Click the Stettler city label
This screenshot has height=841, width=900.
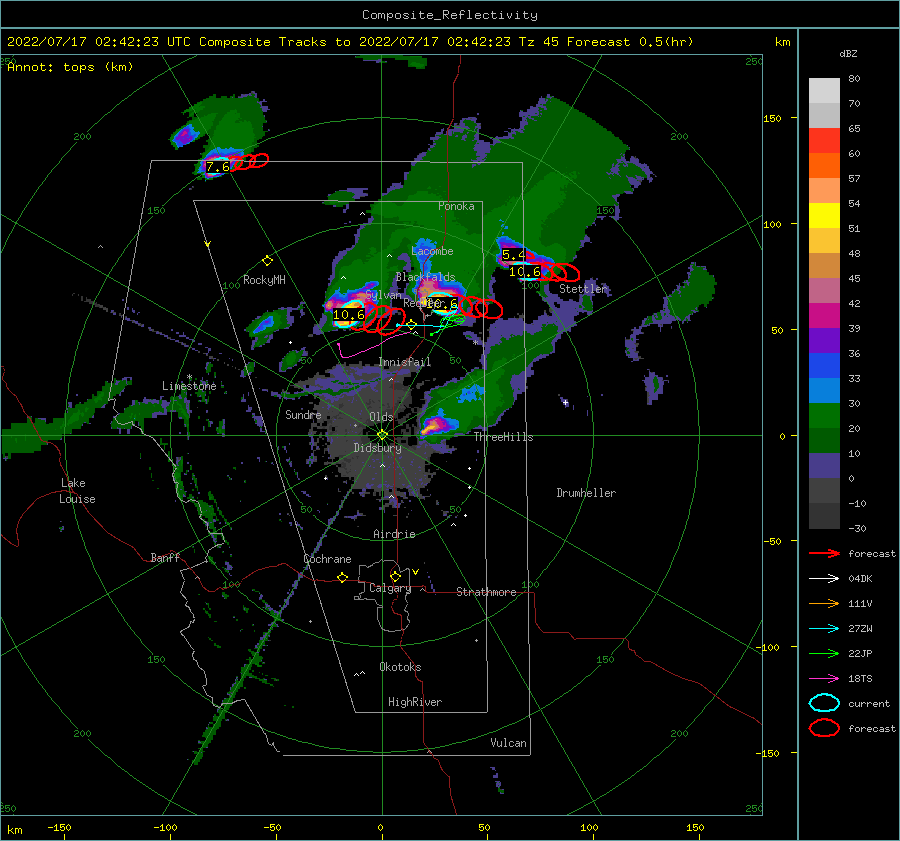point(583,289)
